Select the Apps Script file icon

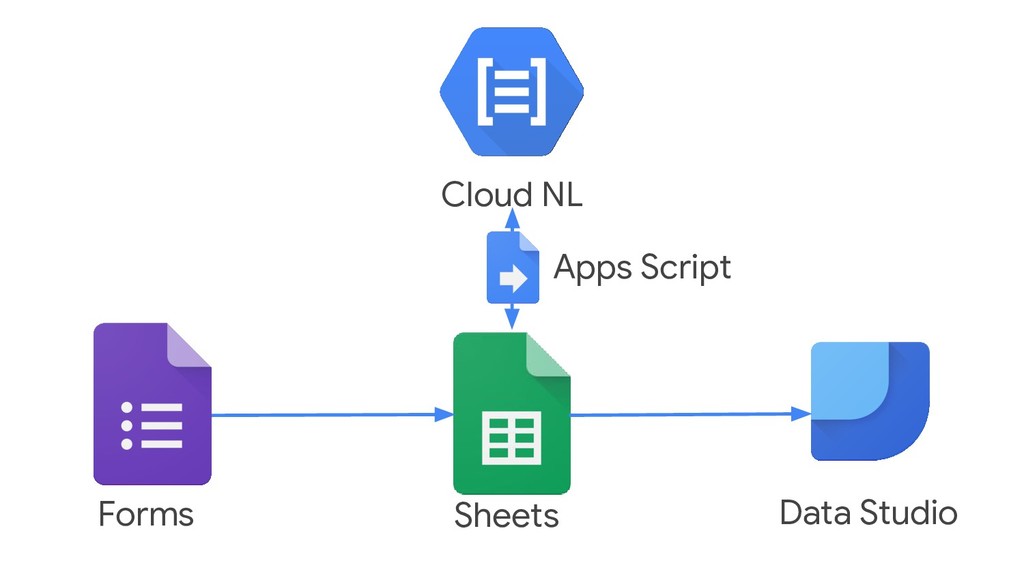coord(513,268)
